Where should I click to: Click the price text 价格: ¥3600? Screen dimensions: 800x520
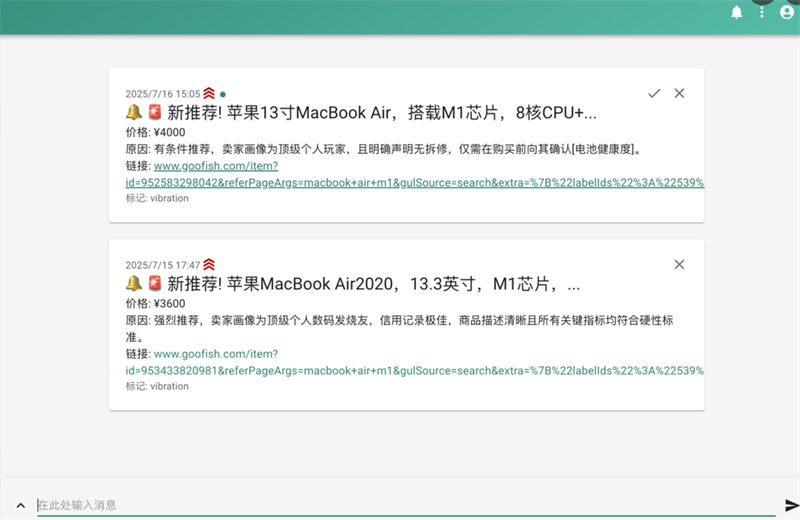[x=156, y=304]
